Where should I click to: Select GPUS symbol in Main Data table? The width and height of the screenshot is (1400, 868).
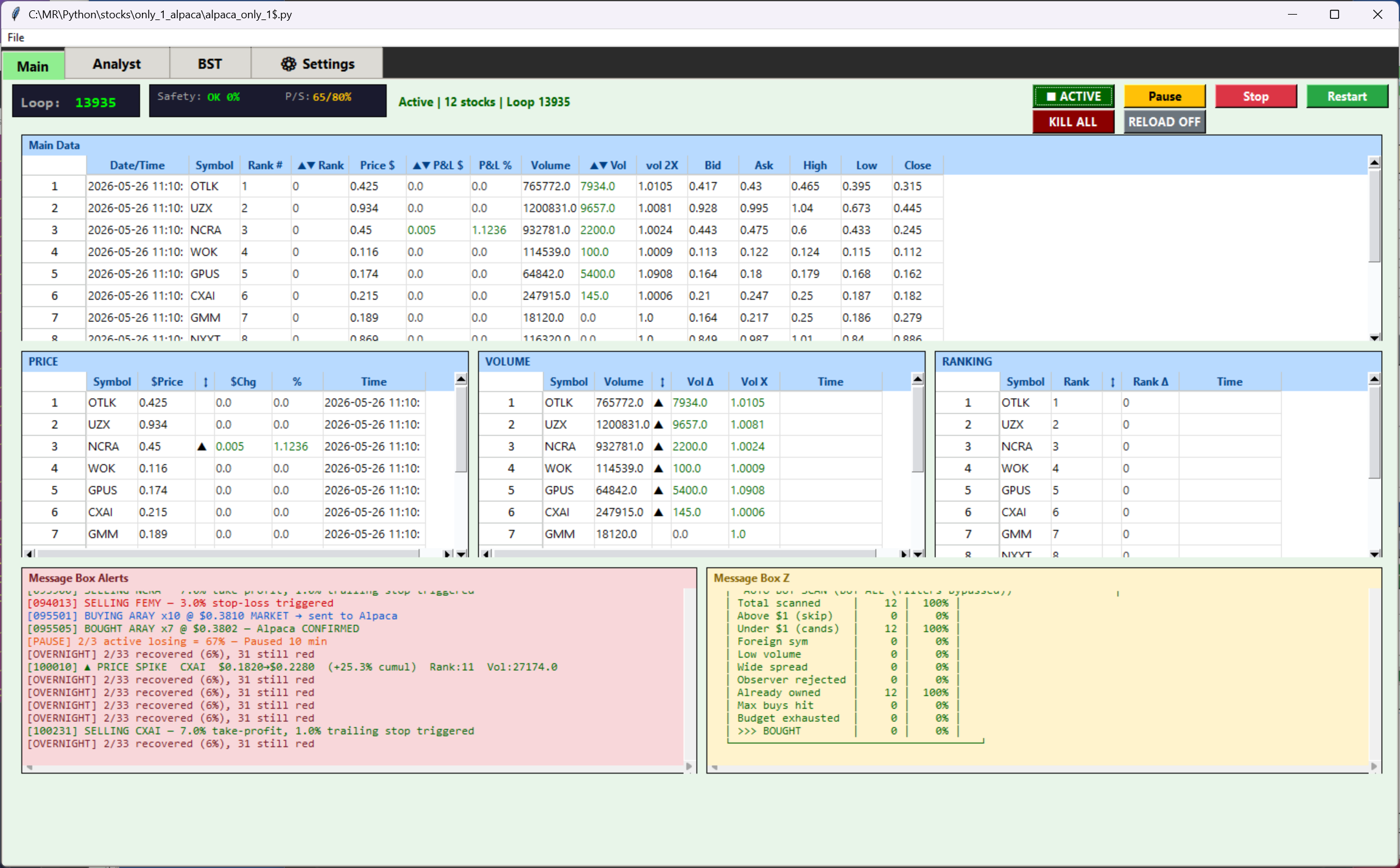point(205,274)
